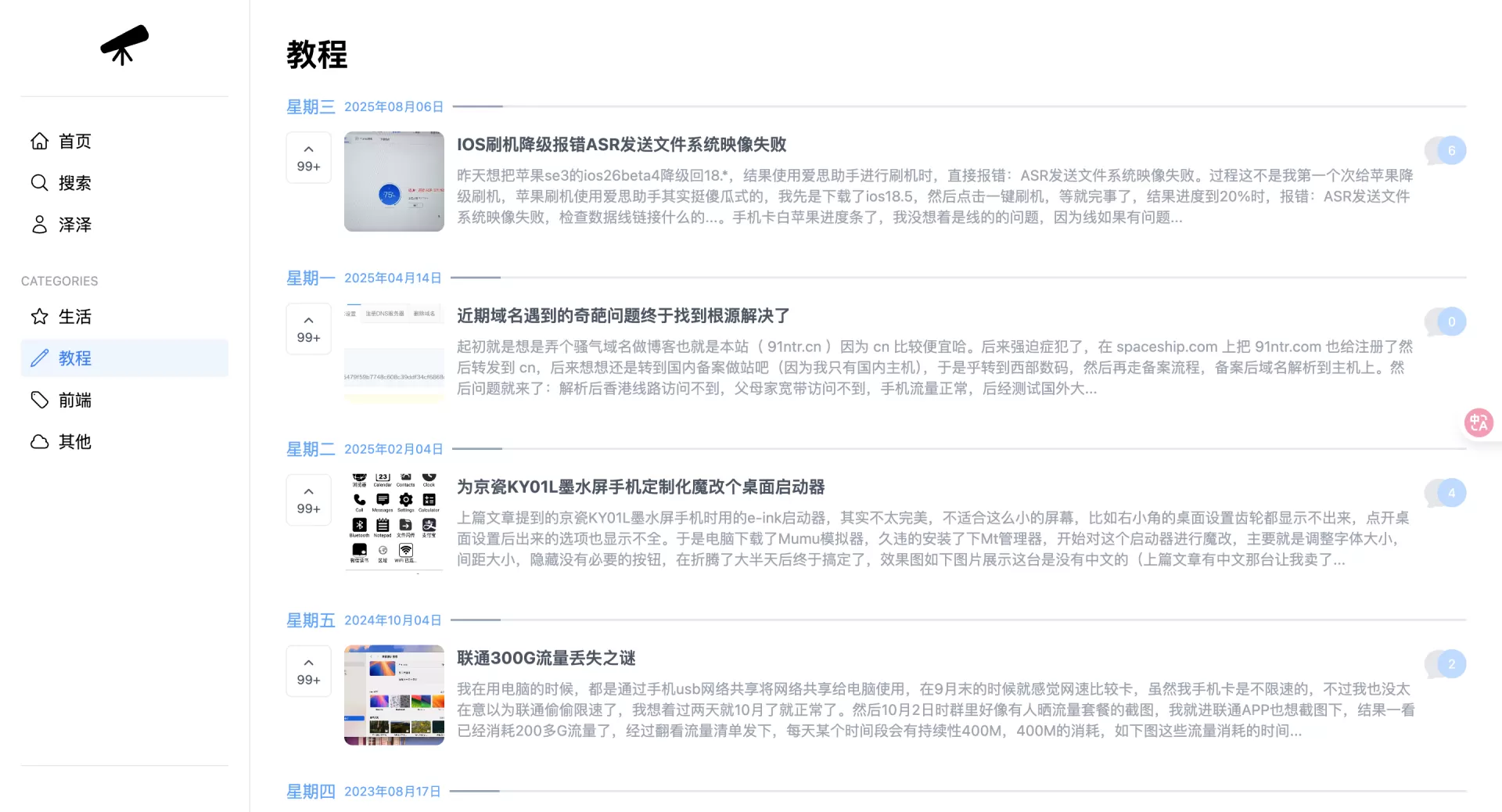The image size is (1502, 812).
Task: Click the date 2025年02月04日
Action: 393,449
